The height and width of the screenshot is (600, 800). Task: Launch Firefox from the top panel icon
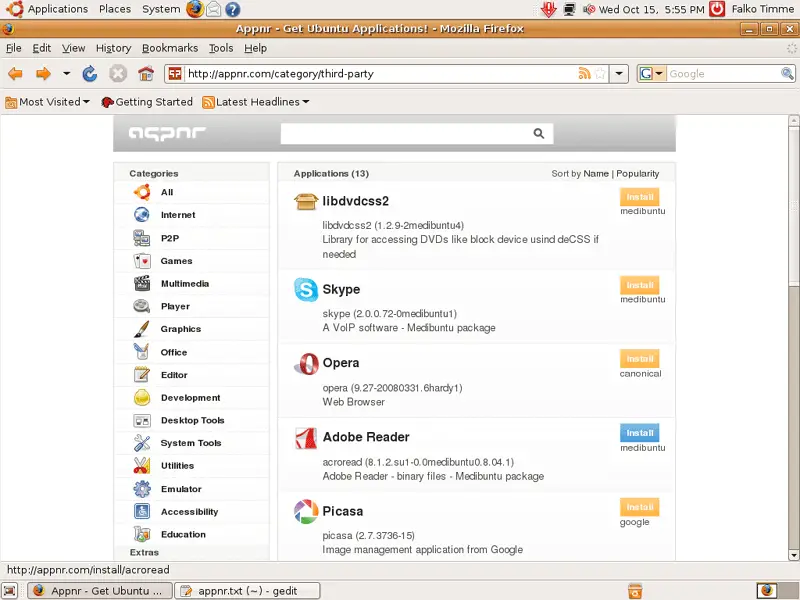pyautogui.click(x=194, y=9)
